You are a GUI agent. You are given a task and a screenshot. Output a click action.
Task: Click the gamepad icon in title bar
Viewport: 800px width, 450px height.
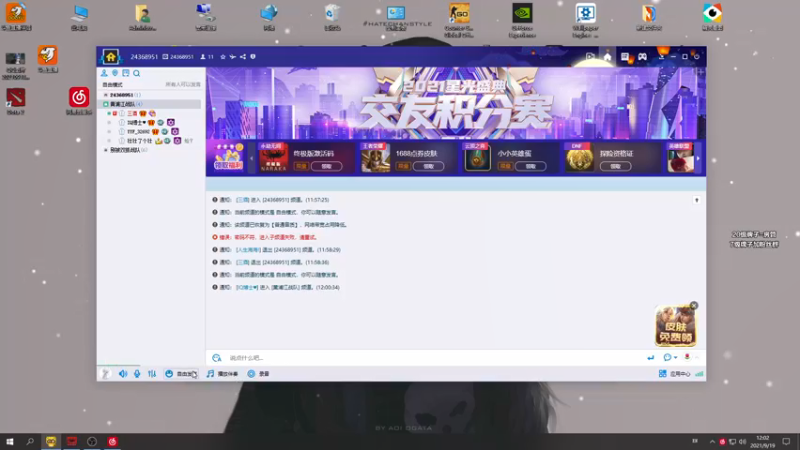click(x=642, y=57)
